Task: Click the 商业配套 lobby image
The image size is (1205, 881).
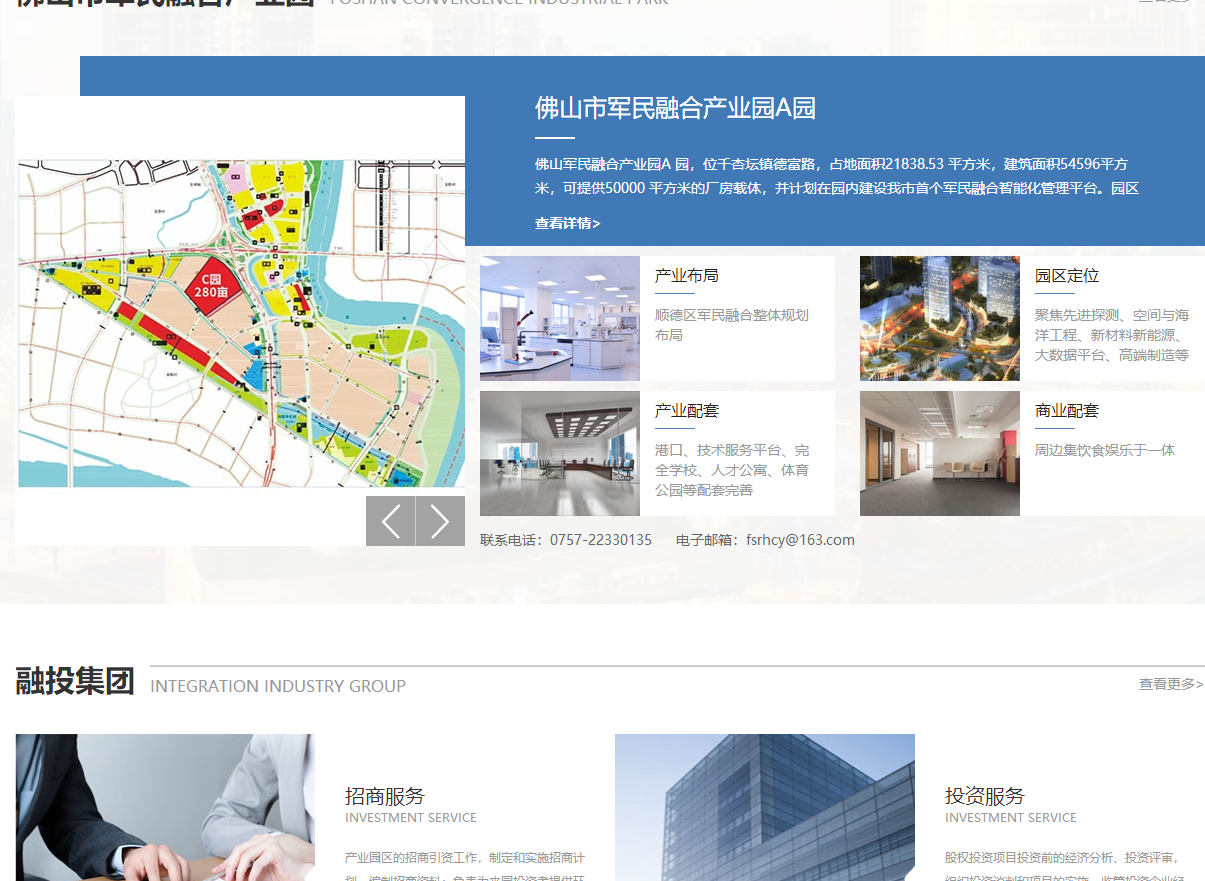Action: [939, 453]
